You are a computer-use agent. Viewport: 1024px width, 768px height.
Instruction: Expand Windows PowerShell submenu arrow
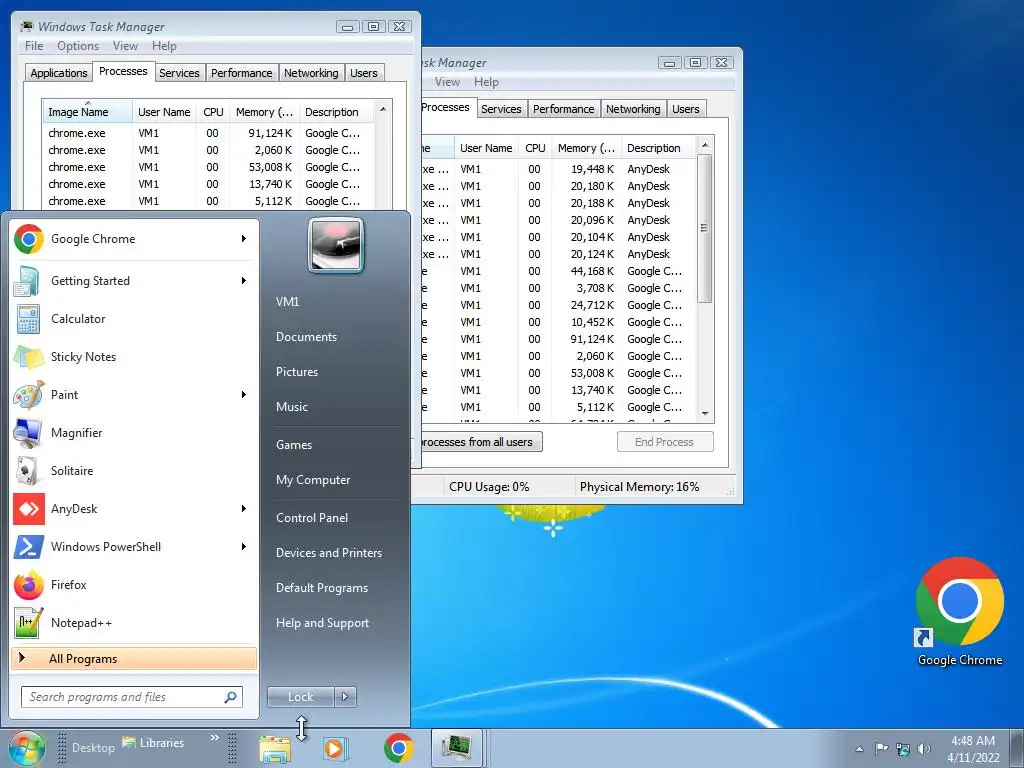(x=244, y=547)
